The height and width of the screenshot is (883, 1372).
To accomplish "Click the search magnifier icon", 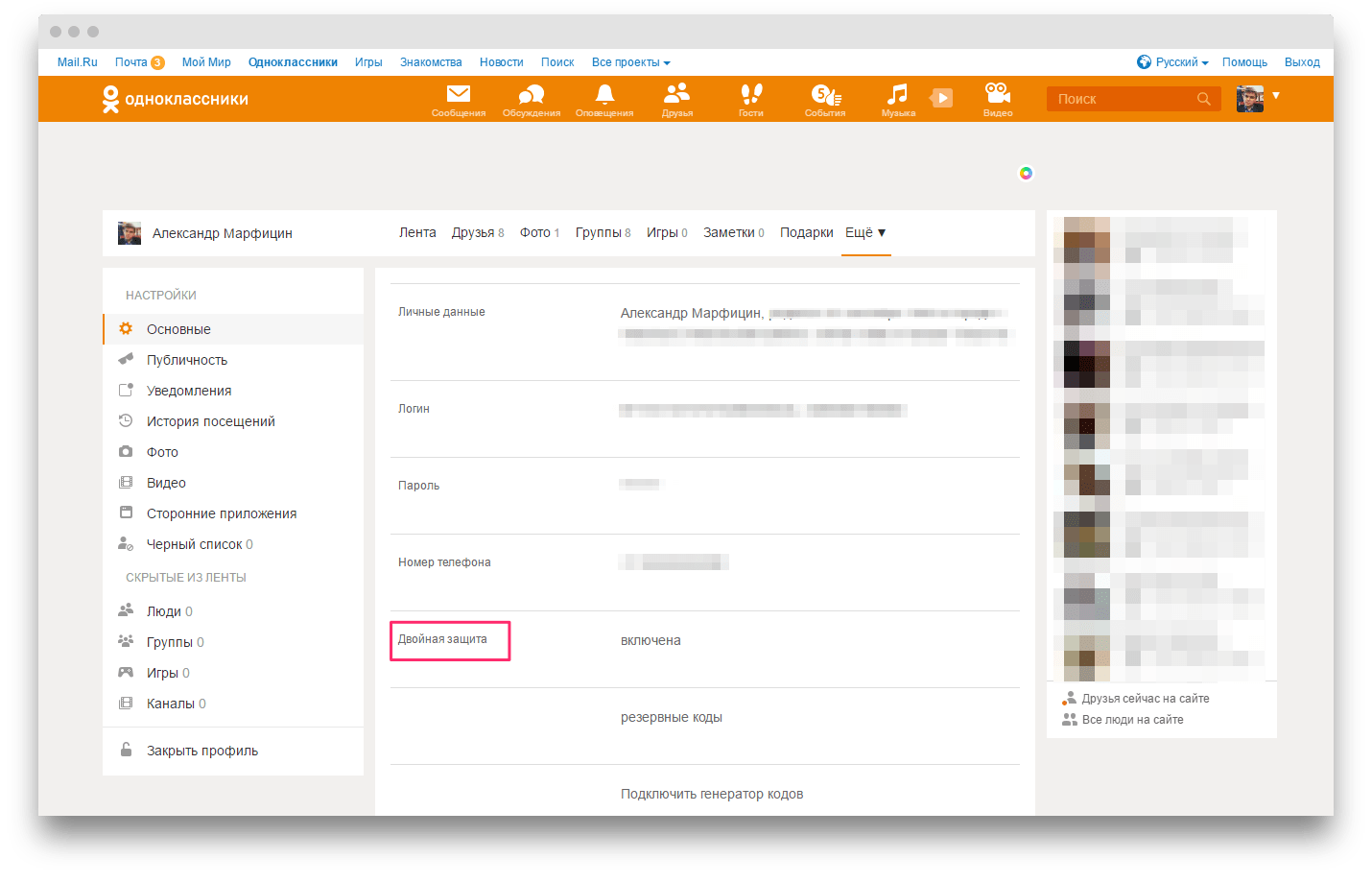I will pyautogui.click(x=1204, y=99).
